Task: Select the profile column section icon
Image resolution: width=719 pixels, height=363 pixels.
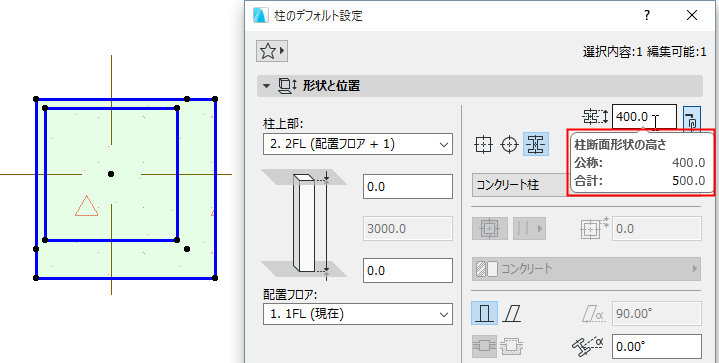Action: (x=536, y=145)
